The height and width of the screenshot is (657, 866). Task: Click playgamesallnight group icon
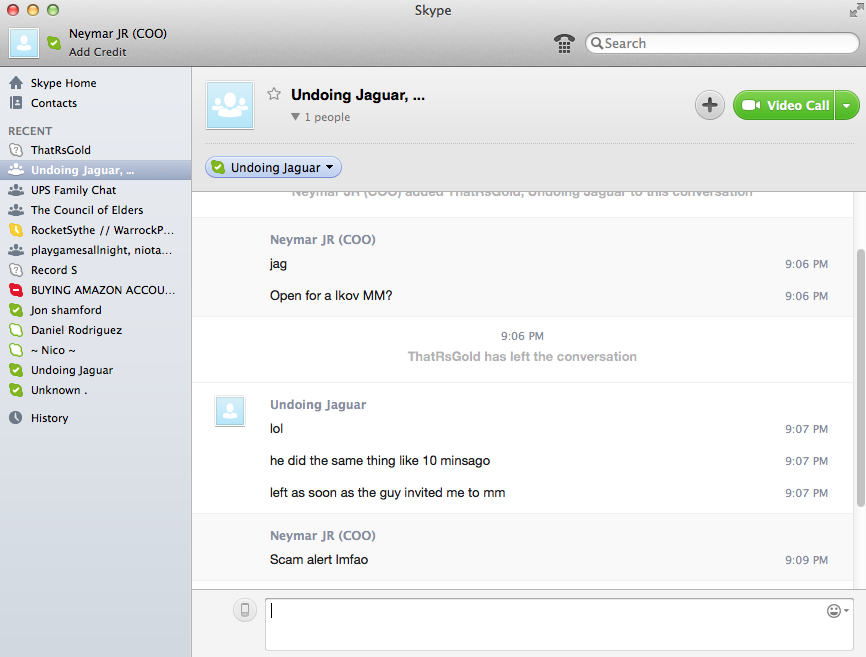[x=16, y=250]
